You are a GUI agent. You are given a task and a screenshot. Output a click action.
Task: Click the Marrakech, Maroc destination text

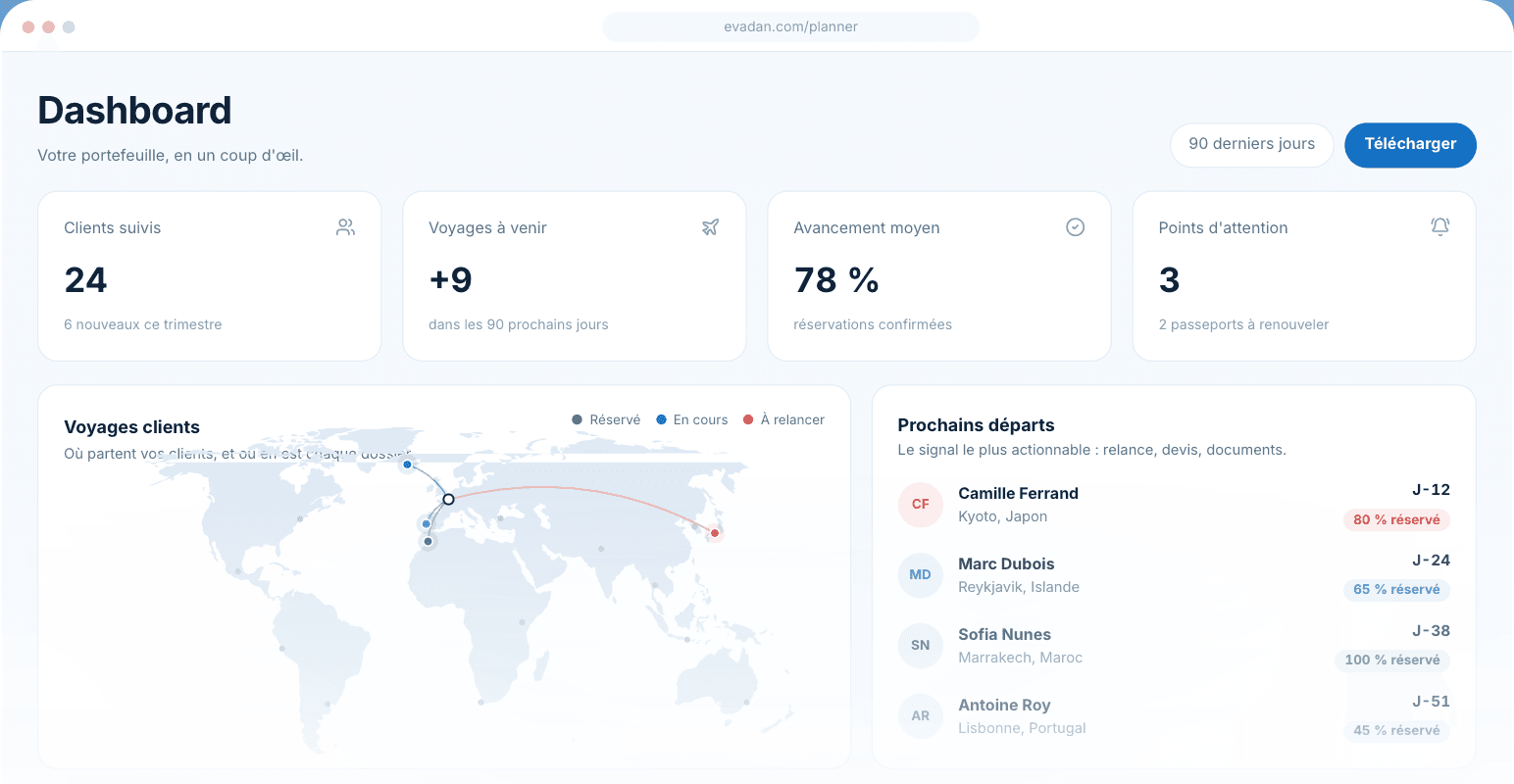point(1020,658)
